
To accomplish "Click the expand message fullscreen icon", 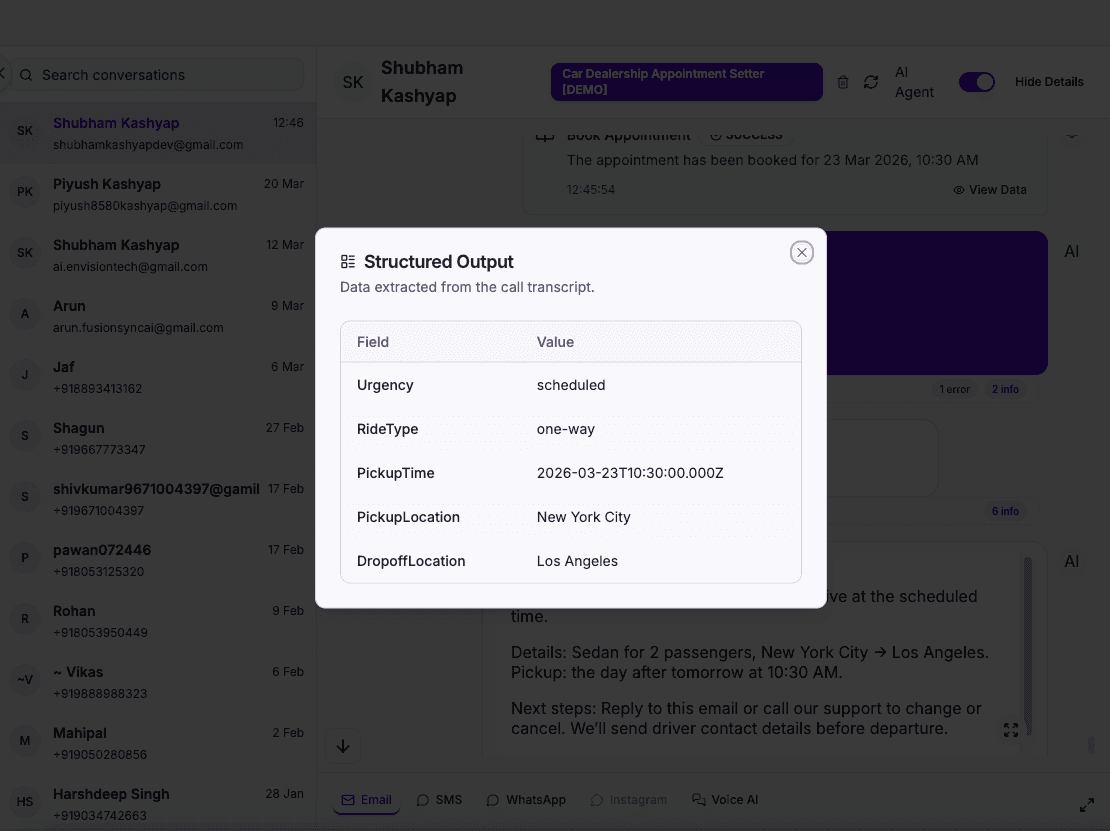I will [x=1011, y=730].
